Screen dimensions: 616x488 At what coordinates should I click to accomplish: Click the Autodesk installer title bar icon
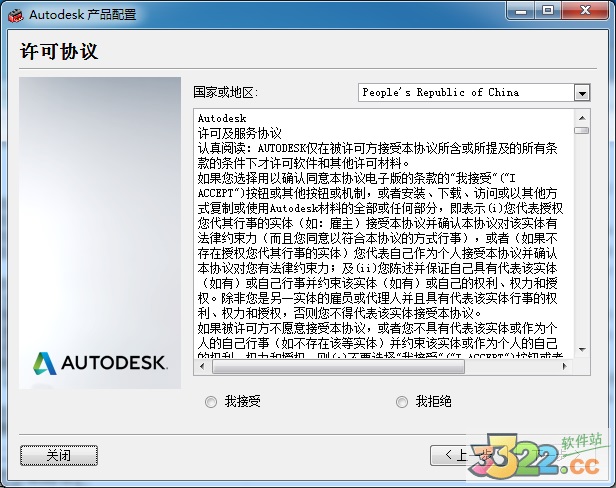(16, 15)
